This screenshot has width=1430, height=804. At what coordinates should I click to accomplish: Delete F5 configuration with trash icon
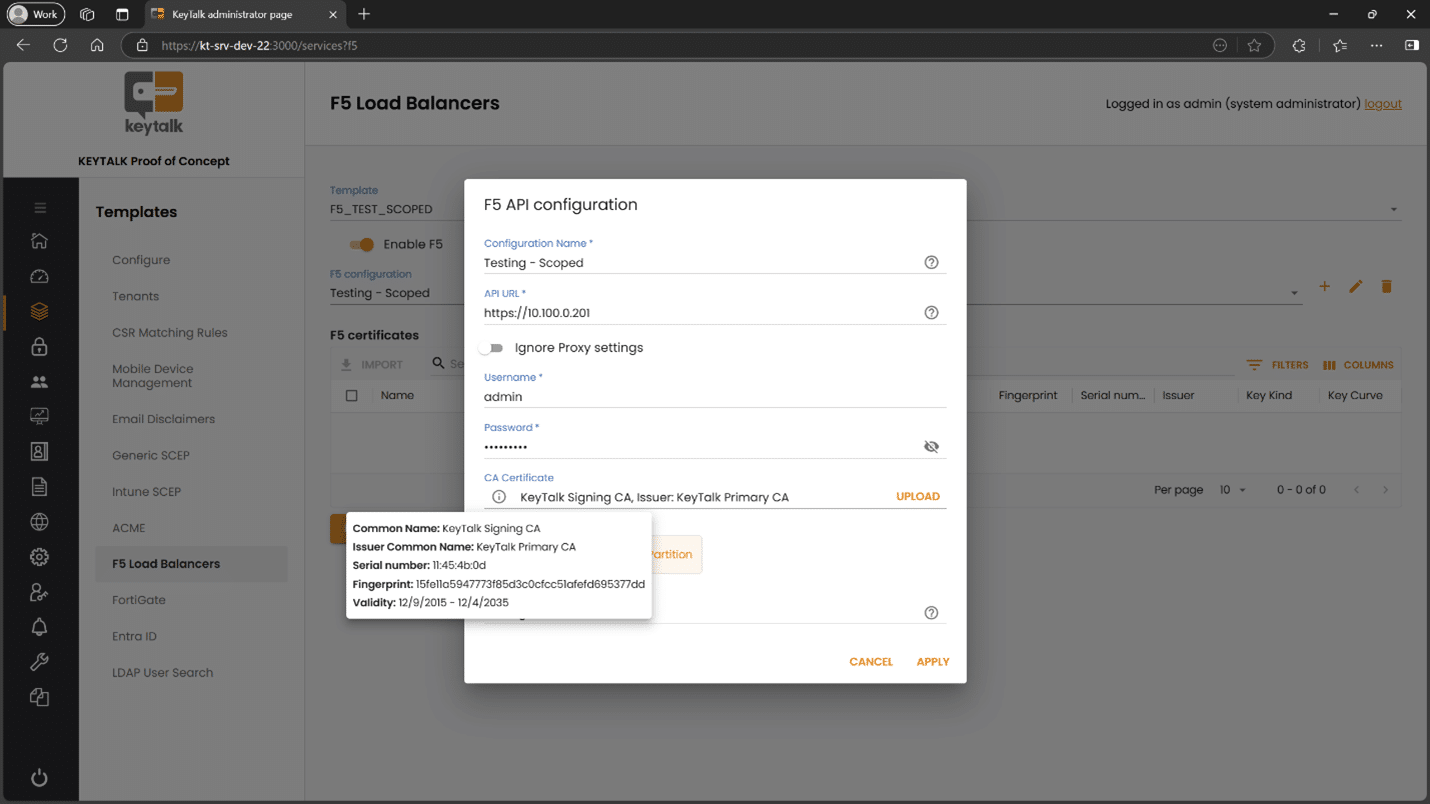(x=1386, y=287)
